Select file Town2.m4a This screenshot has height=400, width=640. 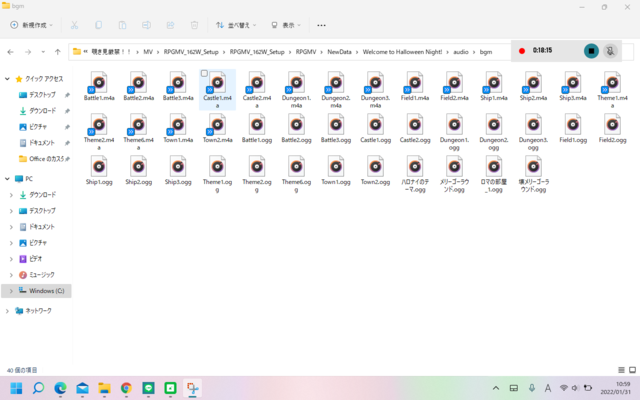click(218, 129)
